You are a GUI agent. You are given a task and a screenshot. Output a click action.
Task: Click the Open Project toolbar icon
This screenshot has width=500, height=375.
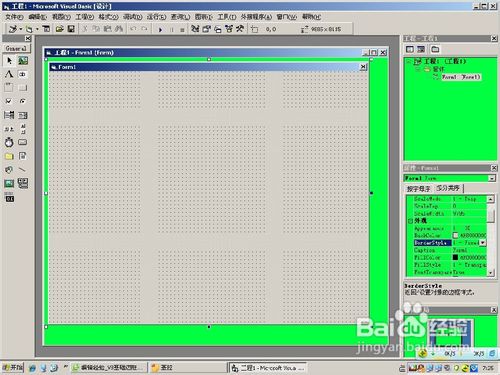click(x=60, y=29)
